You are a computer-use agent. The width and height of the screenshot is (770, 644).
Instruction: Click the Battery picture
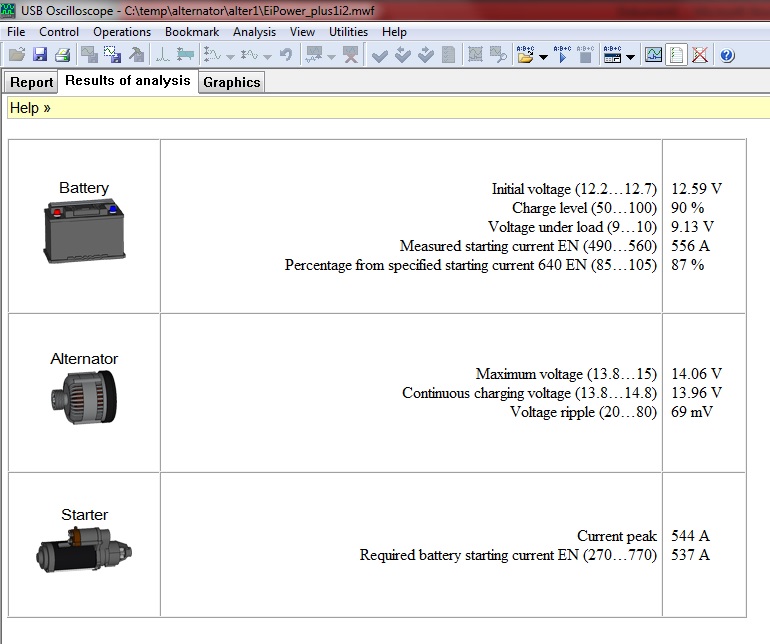pos(84,231)
